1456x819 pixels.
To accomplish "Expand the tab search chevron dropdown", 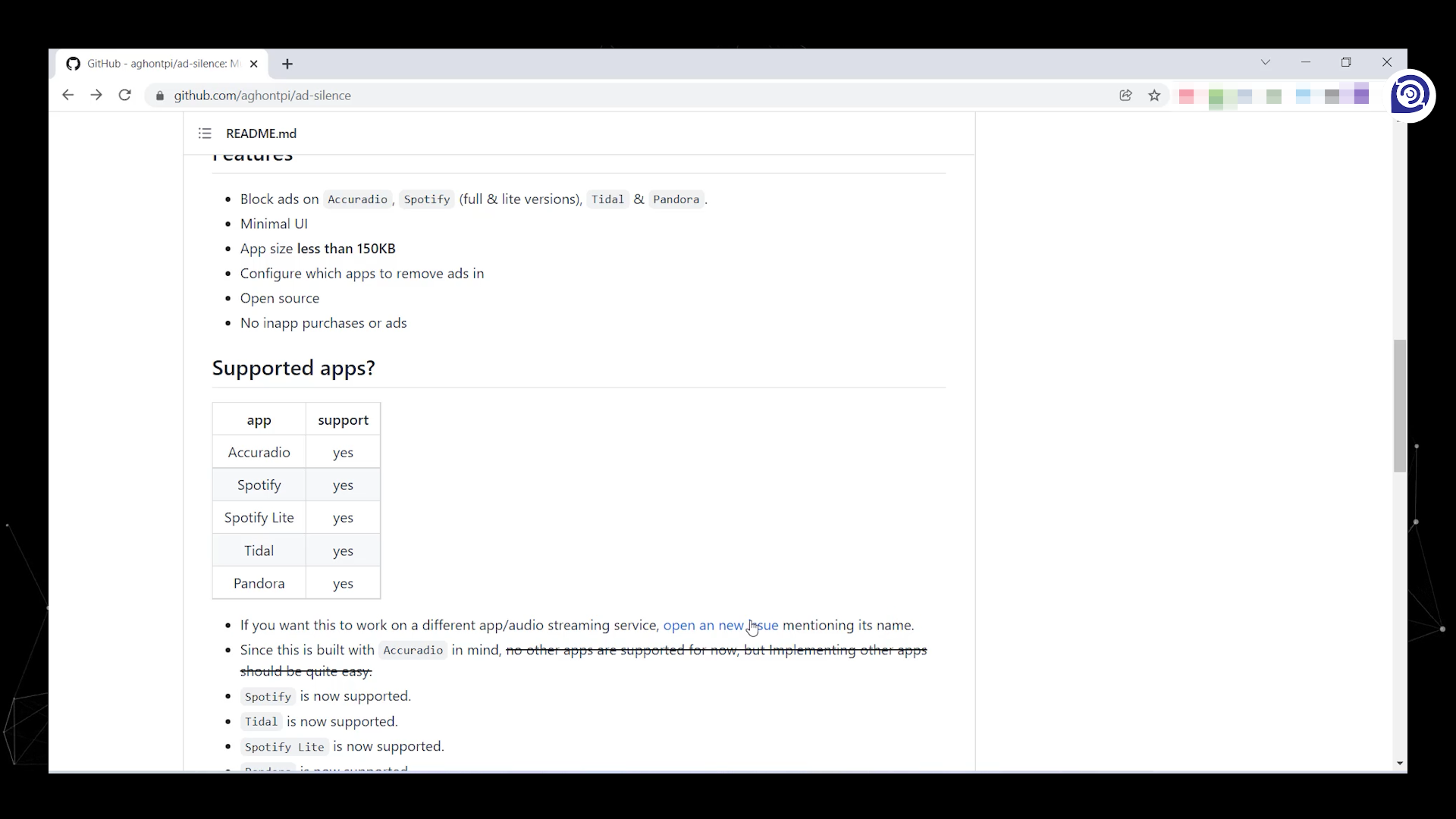I will pos(1266,62).
